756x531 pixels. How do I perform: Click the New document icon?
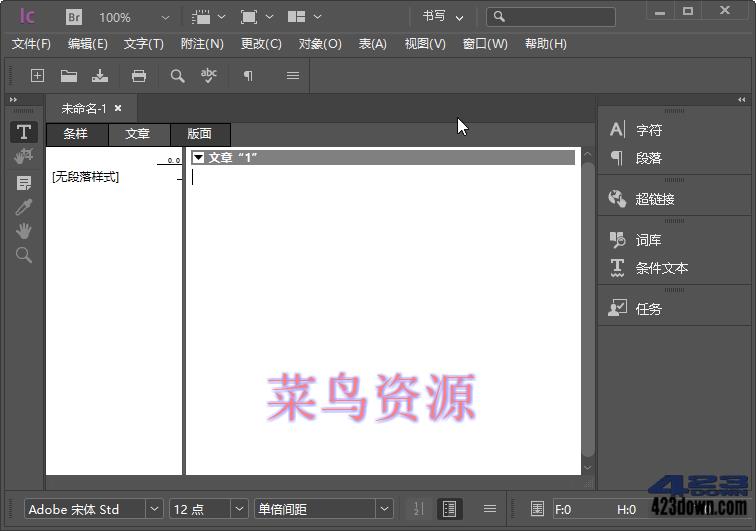pos(37,76)
